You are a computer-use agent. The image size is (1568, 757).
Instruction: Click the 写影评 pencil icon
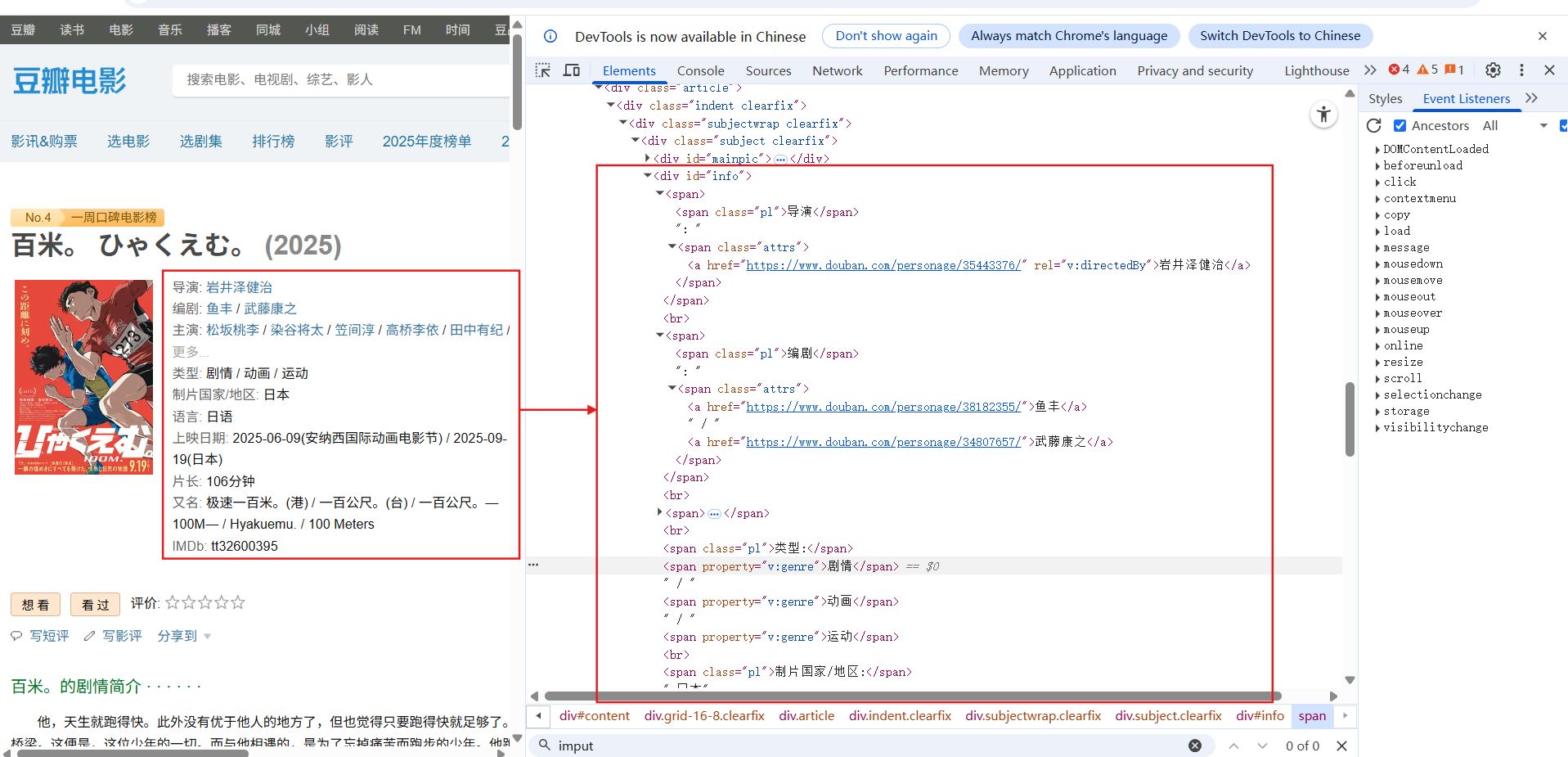click(x=90, y=636)
